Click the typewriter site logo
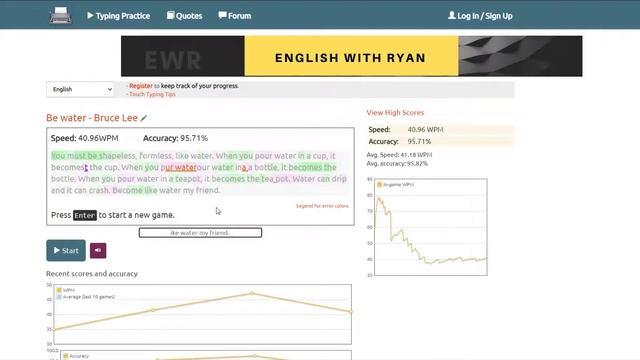640x360 pixels. 60,16
